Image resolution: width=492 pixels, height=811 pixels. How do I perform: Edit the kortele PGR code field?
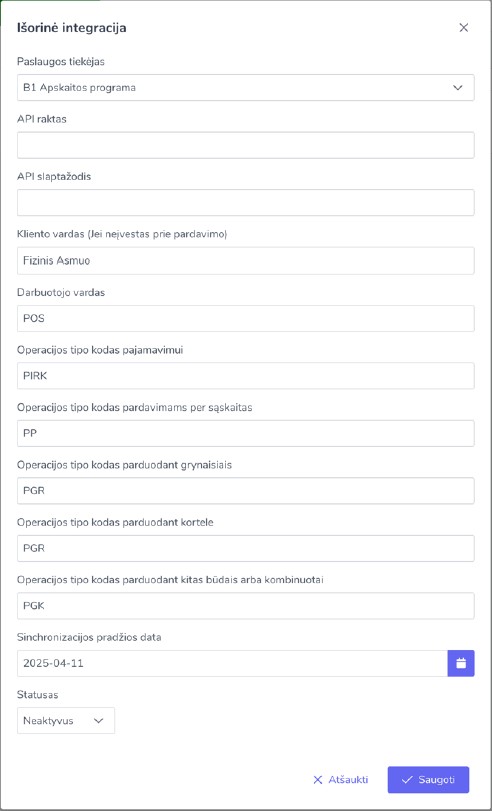point(246,548)
